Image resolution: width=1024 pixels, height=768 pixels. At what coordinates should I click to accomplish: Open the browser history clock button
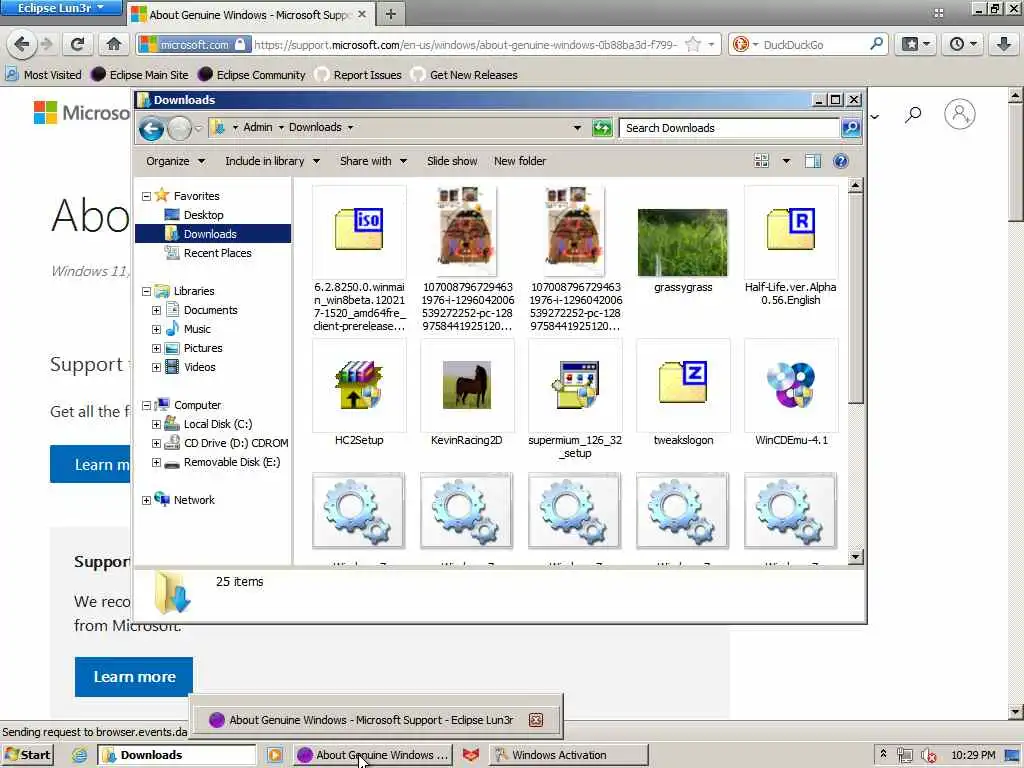(963, 44)
